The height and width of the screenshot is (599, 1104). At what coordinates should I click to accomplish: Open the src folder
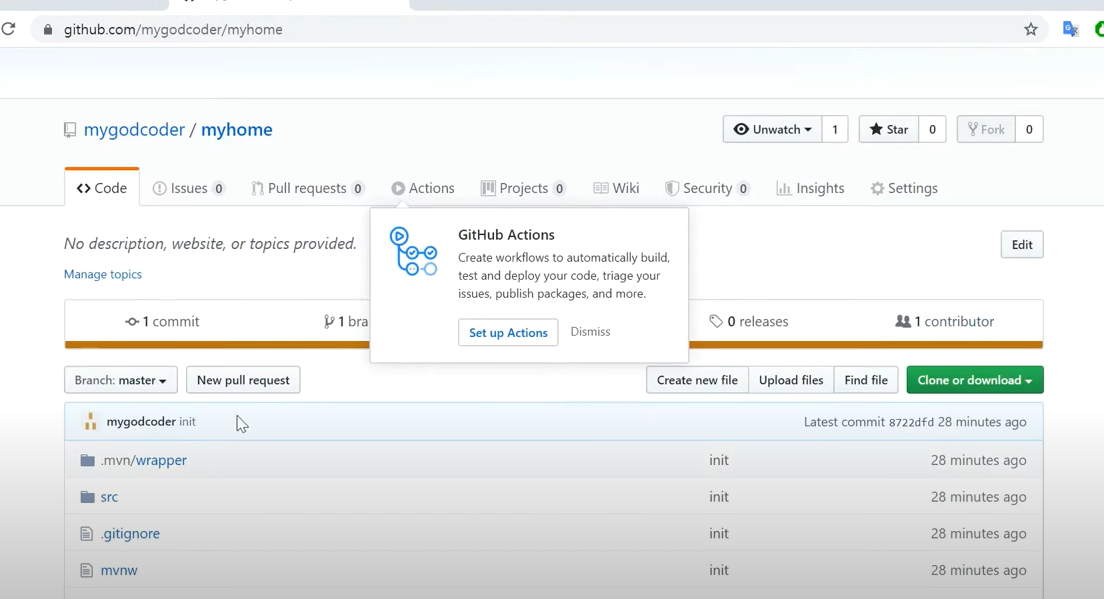pyautogui.click(x=109, y=497)
